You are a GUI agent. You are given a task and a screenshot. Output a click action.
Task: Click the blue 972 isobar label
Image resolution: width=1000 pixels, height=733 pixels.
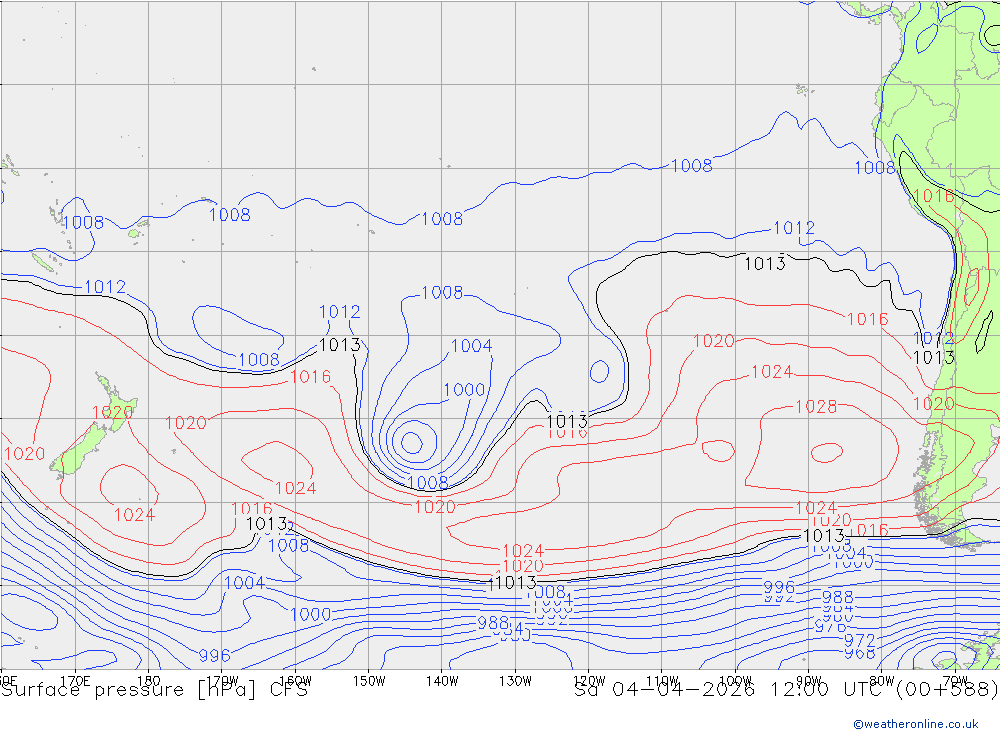coord(859,640)
